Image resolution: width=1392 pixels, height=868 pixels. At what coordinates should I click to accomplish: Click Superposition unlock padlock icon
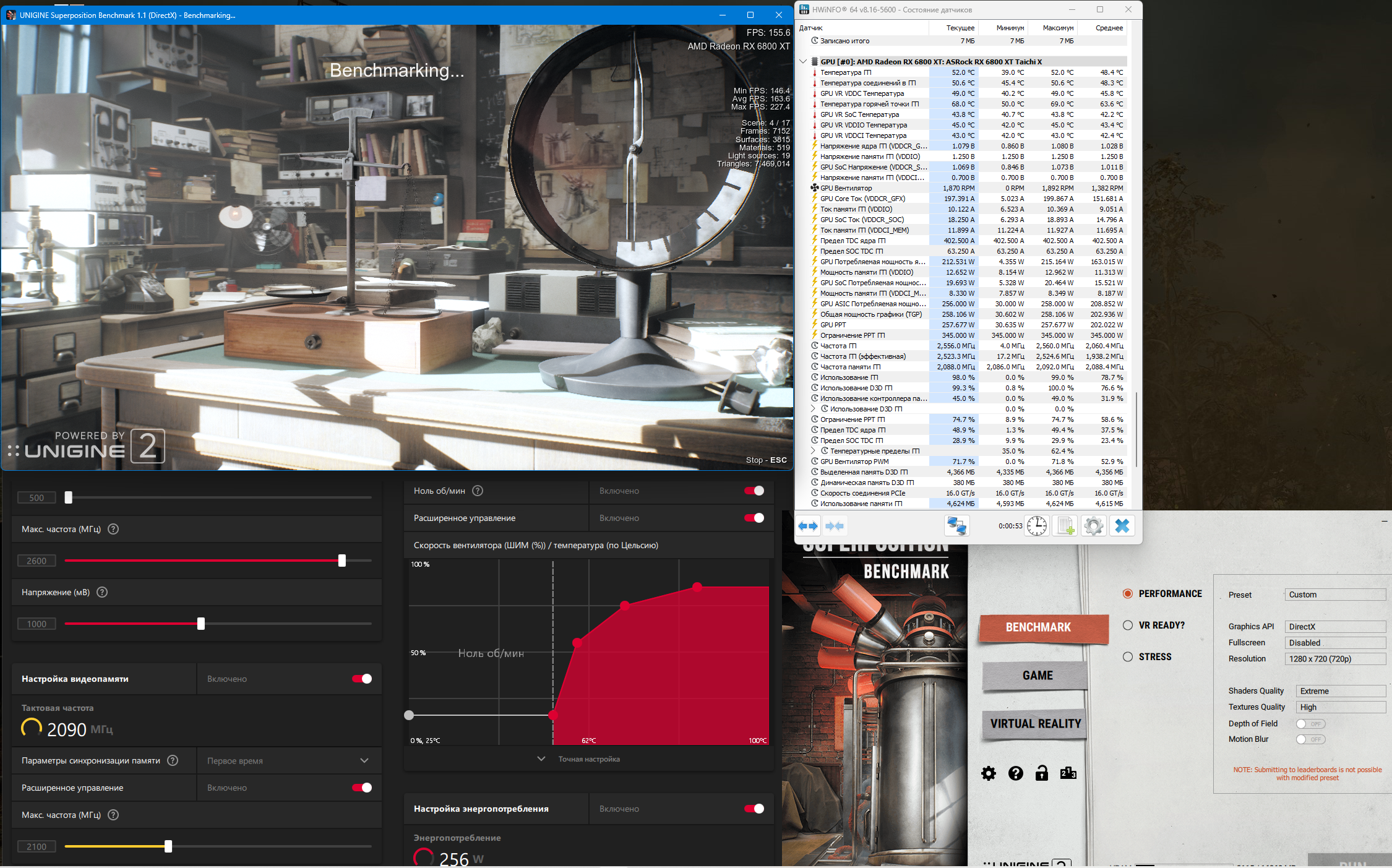[1042, 773]
